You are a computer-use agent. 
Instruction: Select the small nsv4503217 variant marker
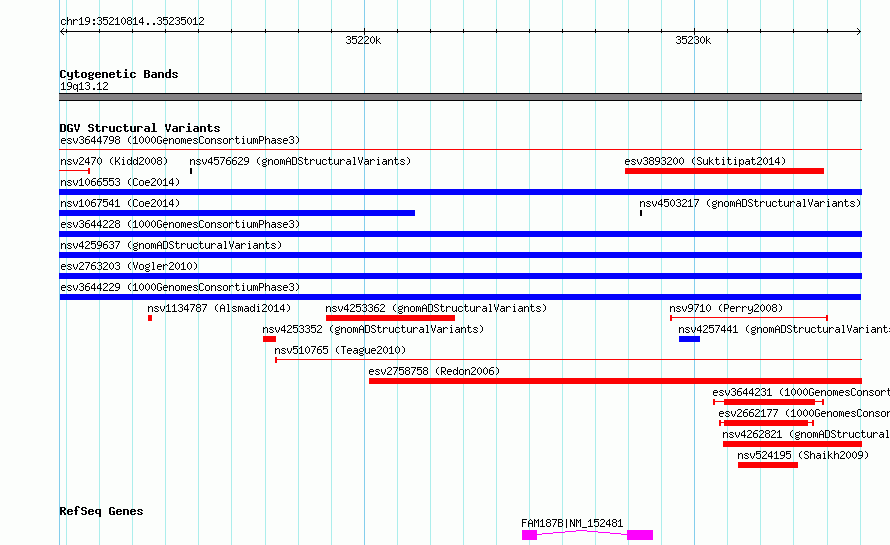641,213
